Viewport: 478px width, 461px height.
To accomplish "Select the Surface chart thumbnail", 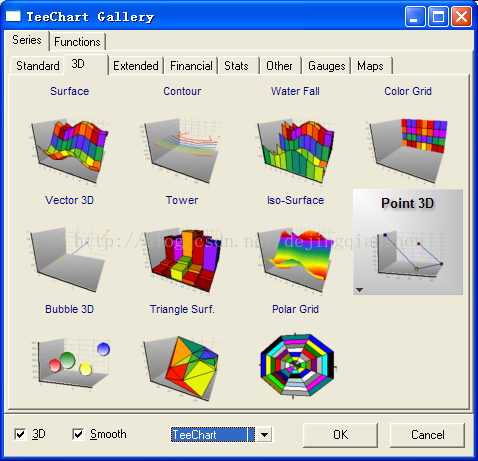I will (x=69, y=151).
